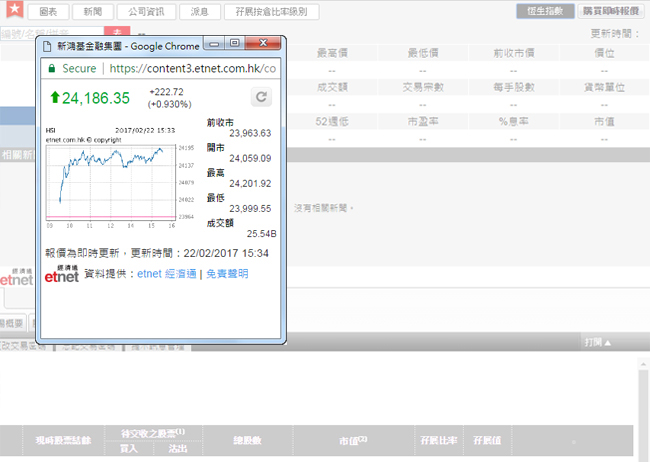This screenshot has width=650, height=462.
Task: Click the page document icon in popup title
Action: (x=48, y=46)
